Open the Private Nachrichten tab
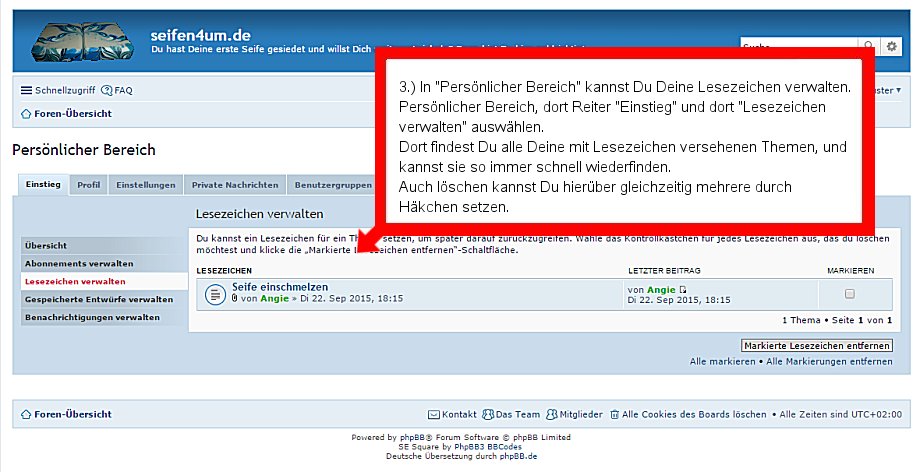Screen dimensions: 920x472 (235, 185)
